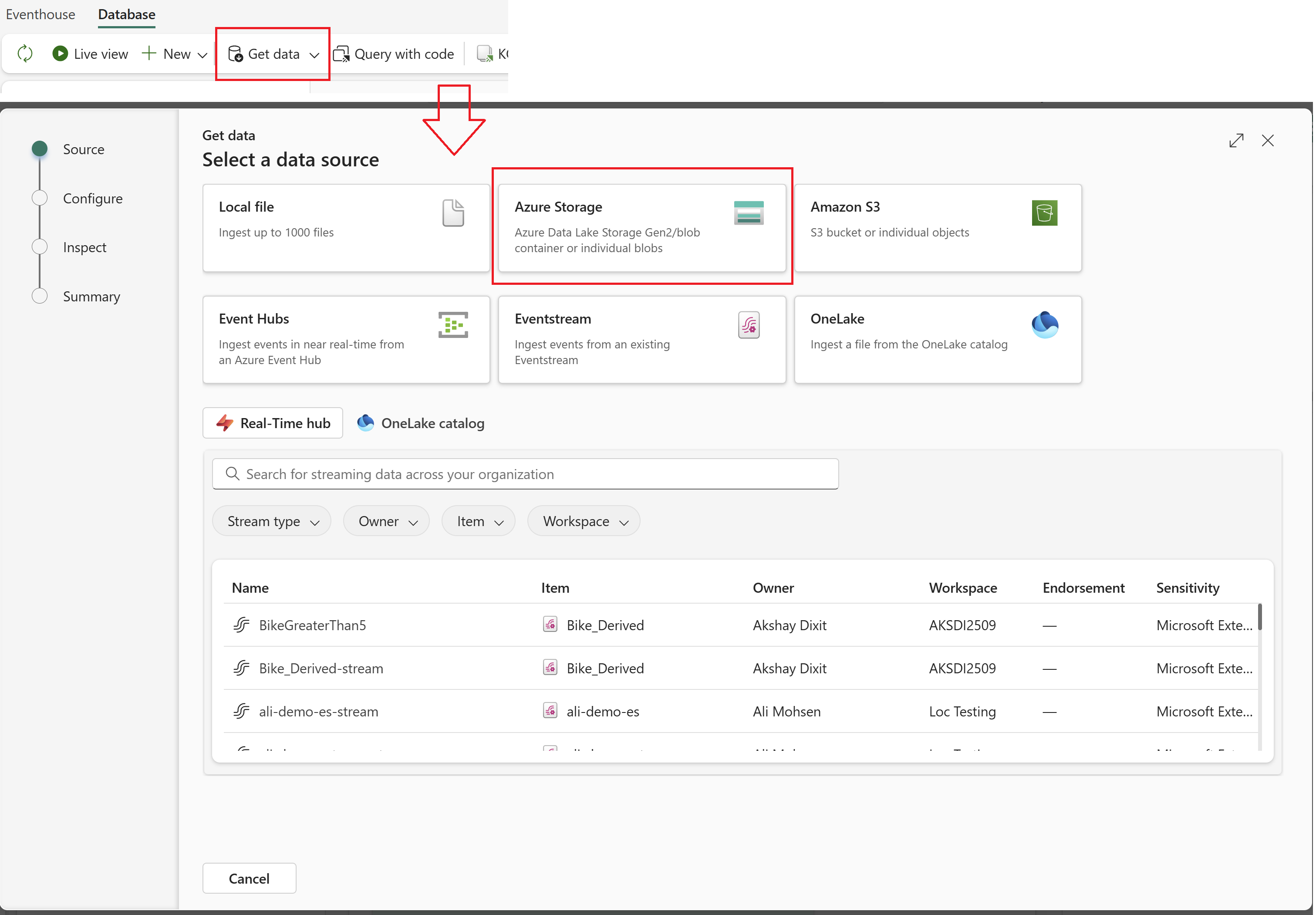Image resolution: width=1316 pixels, height=915 pixels.
Task: Click the cut-off toolbar icon after Query with code
Action: click(x=485, y=54)
